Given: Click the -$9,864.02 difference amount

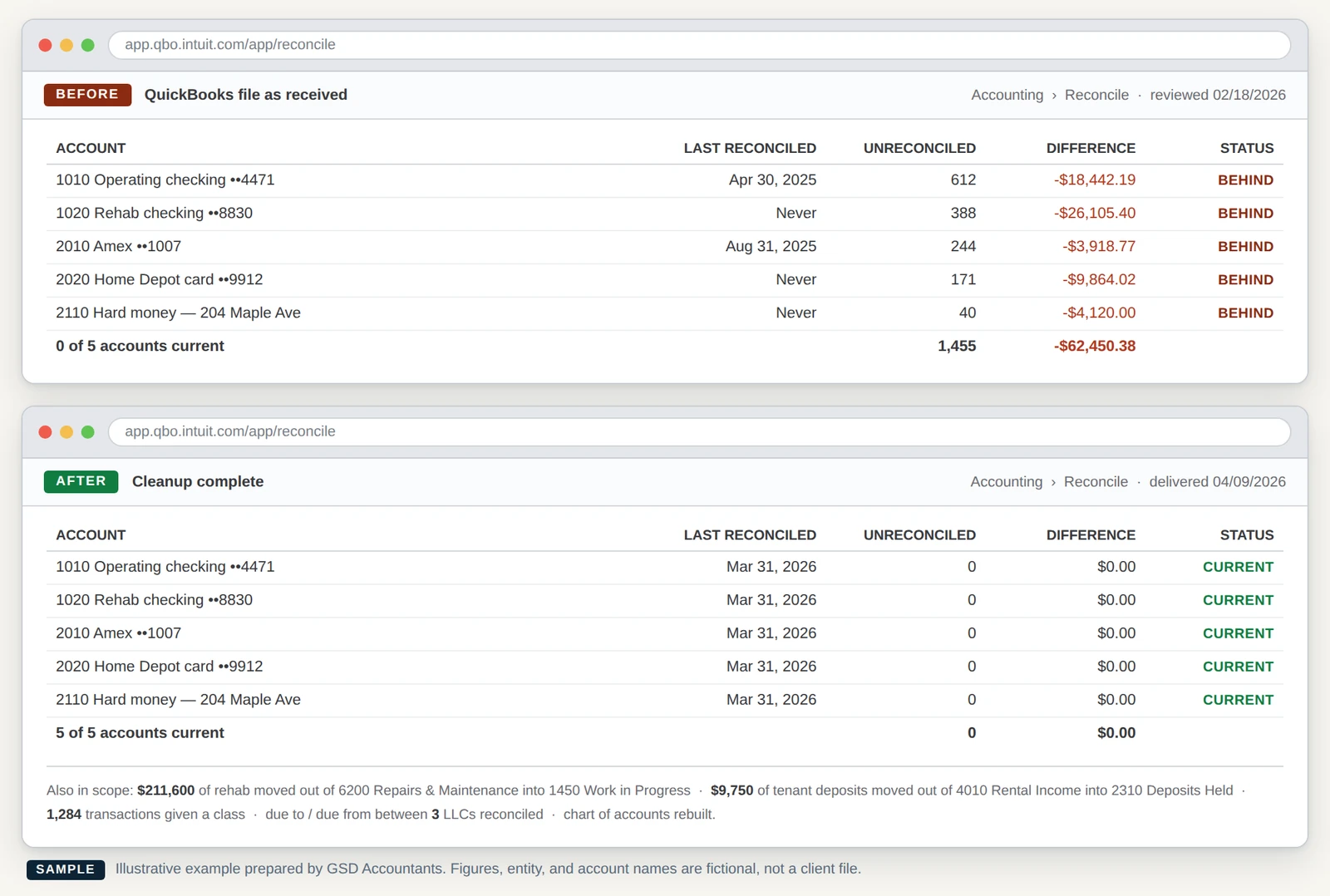Looking at the screenshot, I should coord(1099,279).
